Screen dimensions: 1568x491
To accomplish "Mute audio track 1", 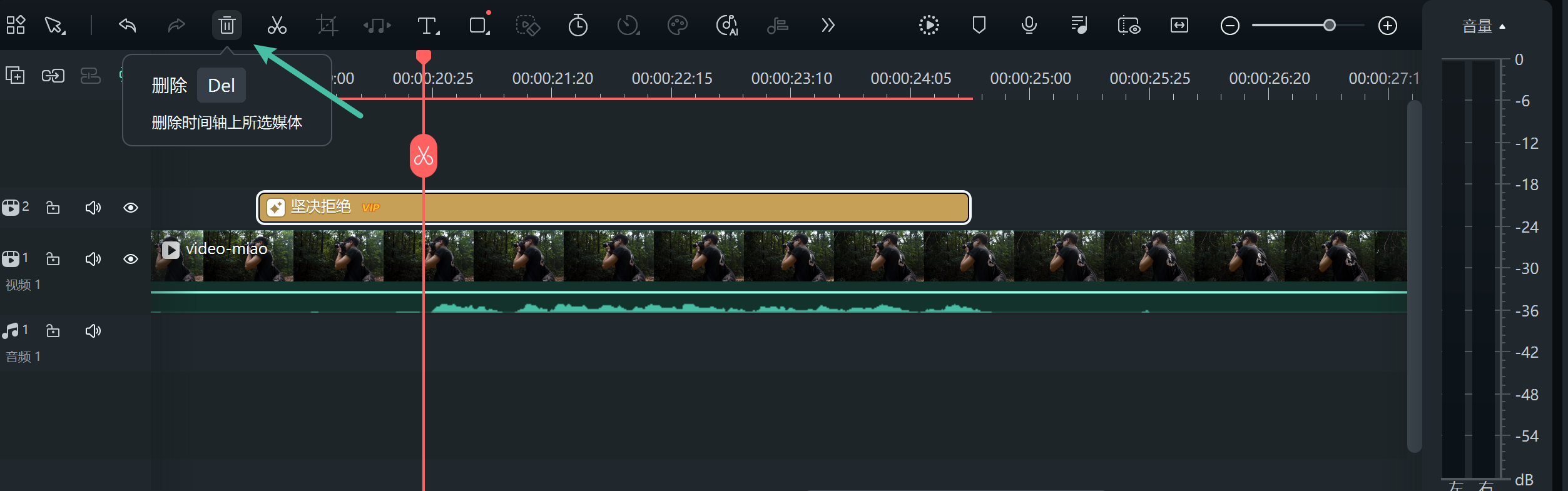I will (93, 331).
